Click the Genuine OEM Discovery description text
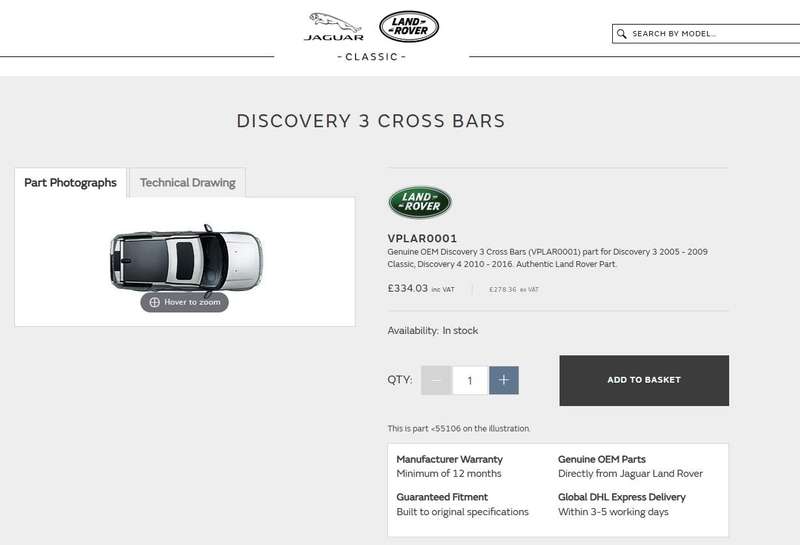Screen dimensions: 800x545 (547, 258)
